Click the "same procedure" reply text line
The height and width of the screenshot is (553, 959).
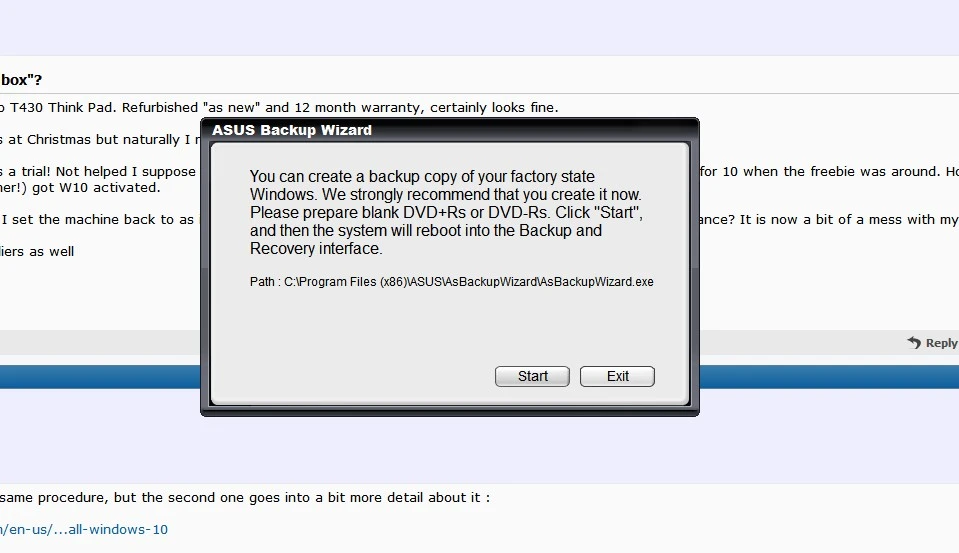coord(245,497)
